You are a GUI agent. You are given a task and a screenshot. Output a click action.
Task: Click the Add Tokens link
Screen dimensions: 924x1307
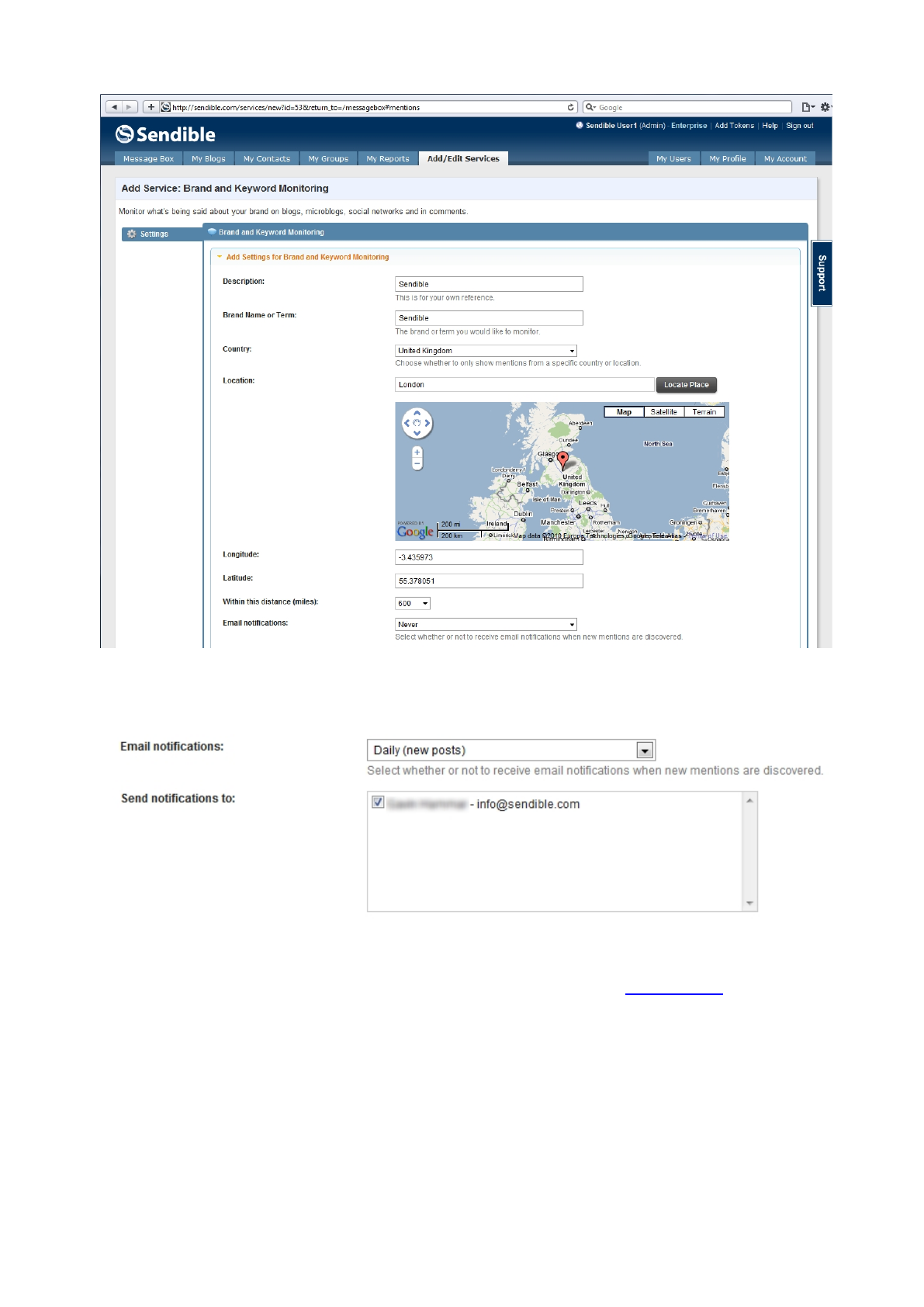pos(734,126)
